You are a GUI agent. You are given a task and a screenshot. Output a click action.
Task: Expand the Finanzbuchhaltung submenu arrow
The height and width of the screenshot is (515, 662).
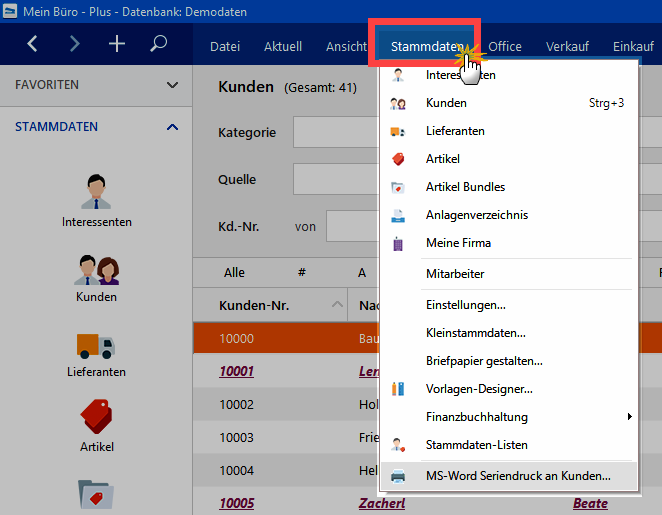(x=629, y=417)
